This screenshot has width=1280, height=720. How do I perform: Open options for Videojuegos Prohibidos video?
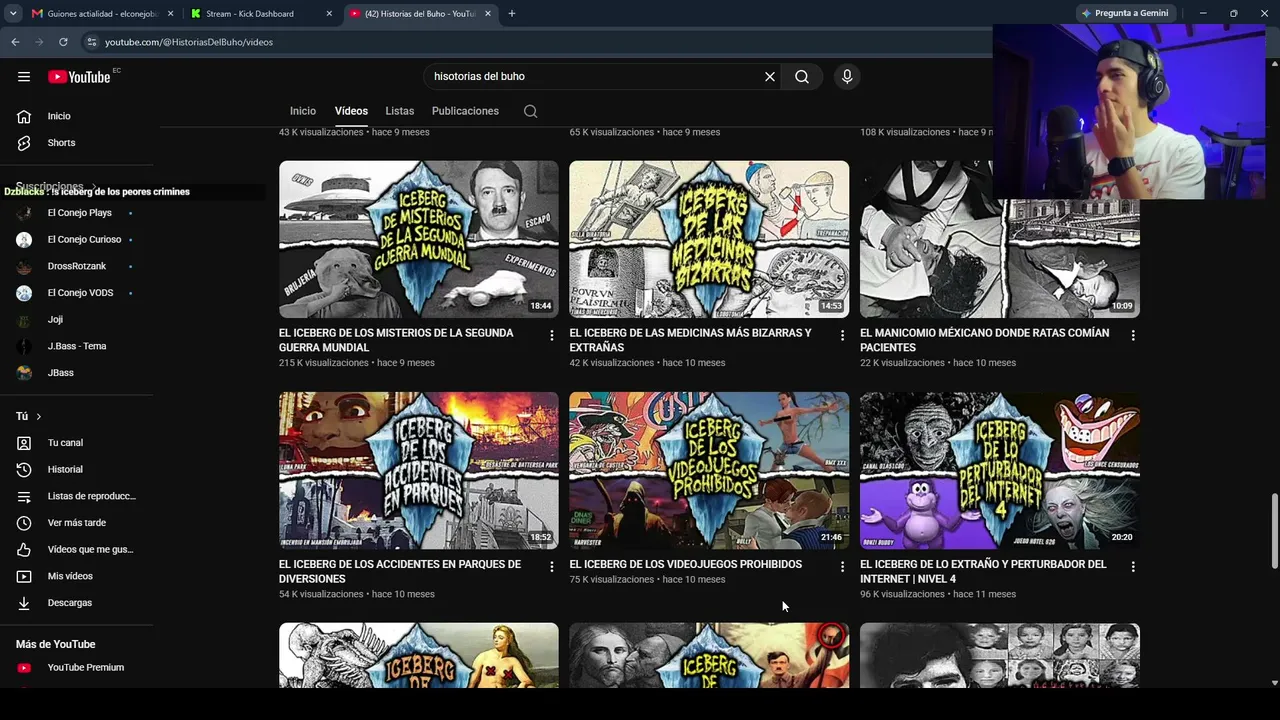pos(842,566)
